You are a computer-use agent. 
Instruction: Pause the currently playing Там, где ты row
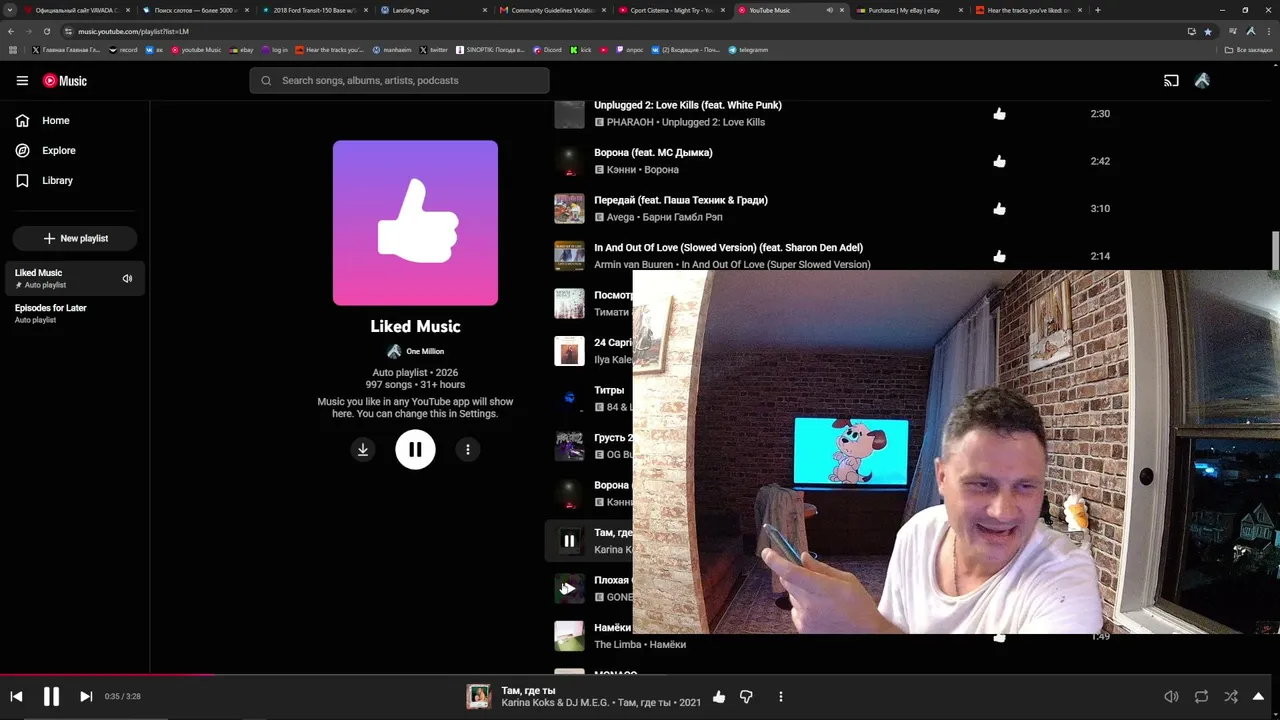pyautogui.click(x=569, y=541)
